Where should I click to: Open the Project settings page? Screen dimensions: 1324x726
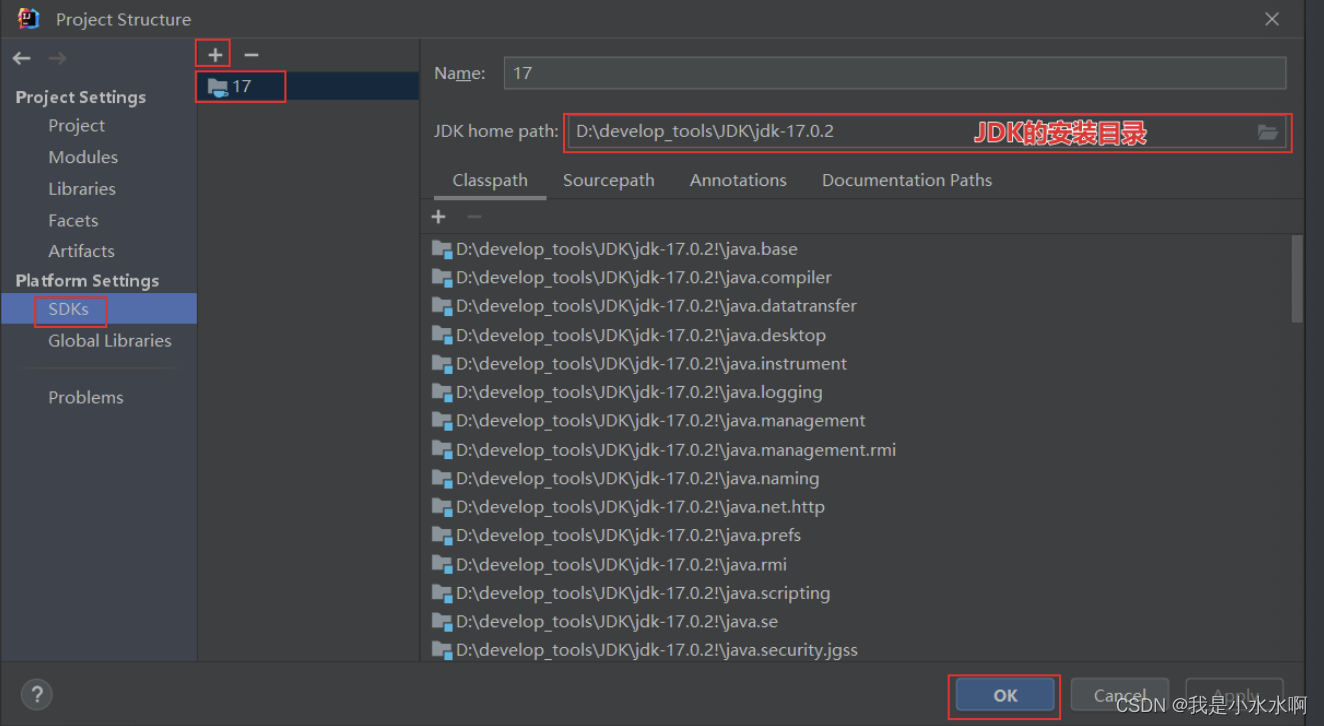click(77, 126)
